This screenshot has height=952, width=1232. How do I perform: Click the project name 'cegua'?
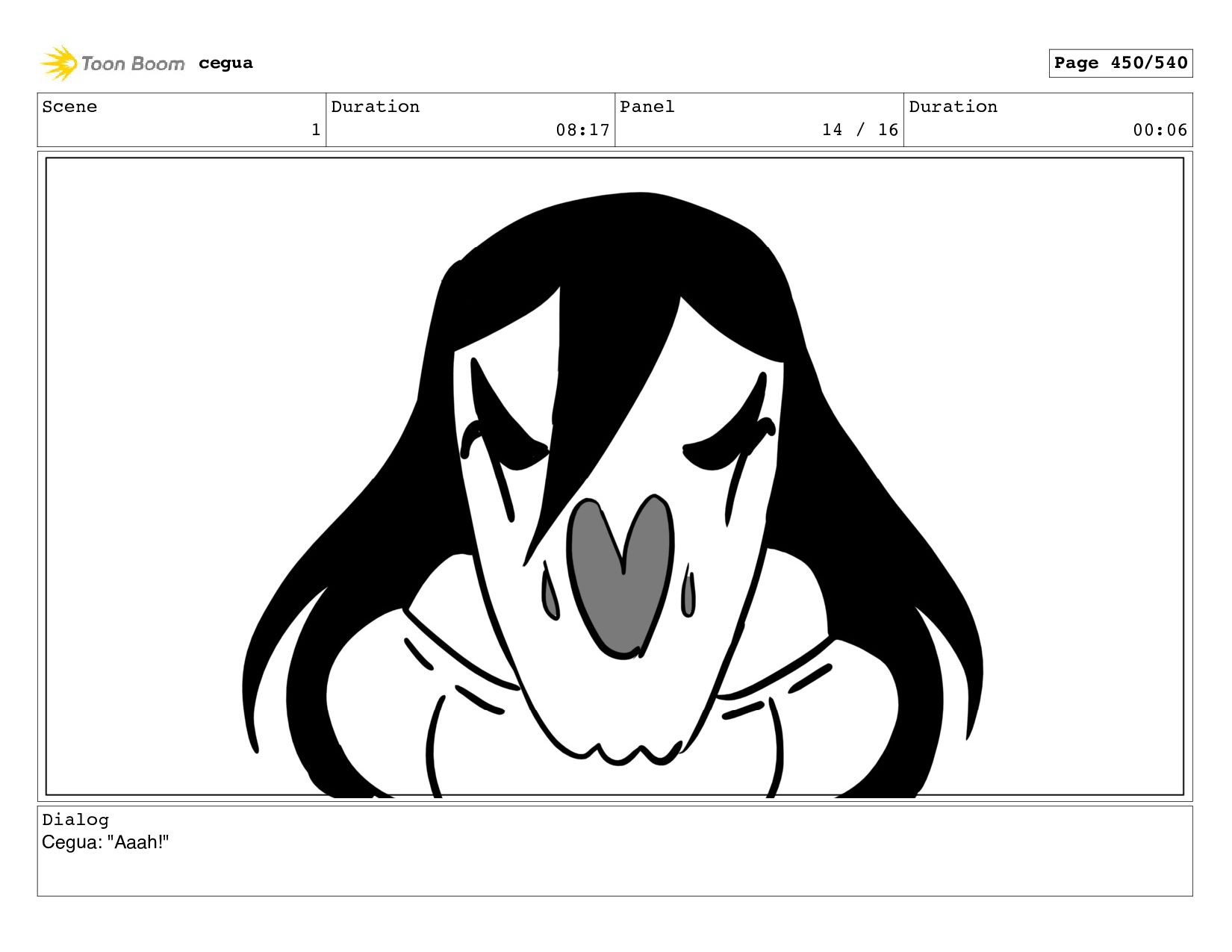point(225,63)
